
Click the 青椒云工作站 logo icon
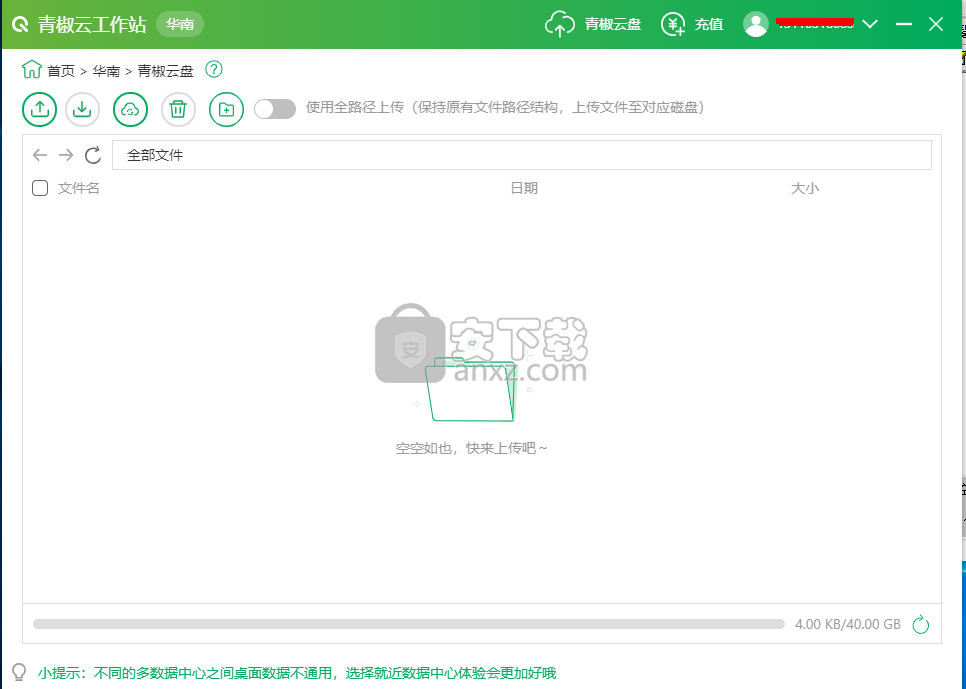pyautogui.click(x=20, y=25)
